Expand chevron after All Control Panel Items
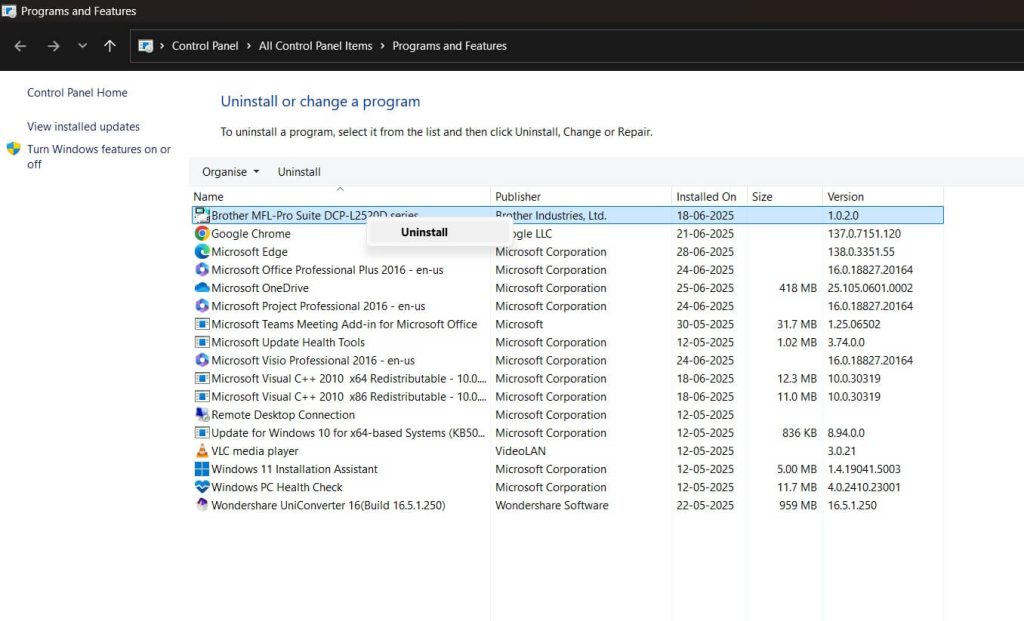 [382, 46]
